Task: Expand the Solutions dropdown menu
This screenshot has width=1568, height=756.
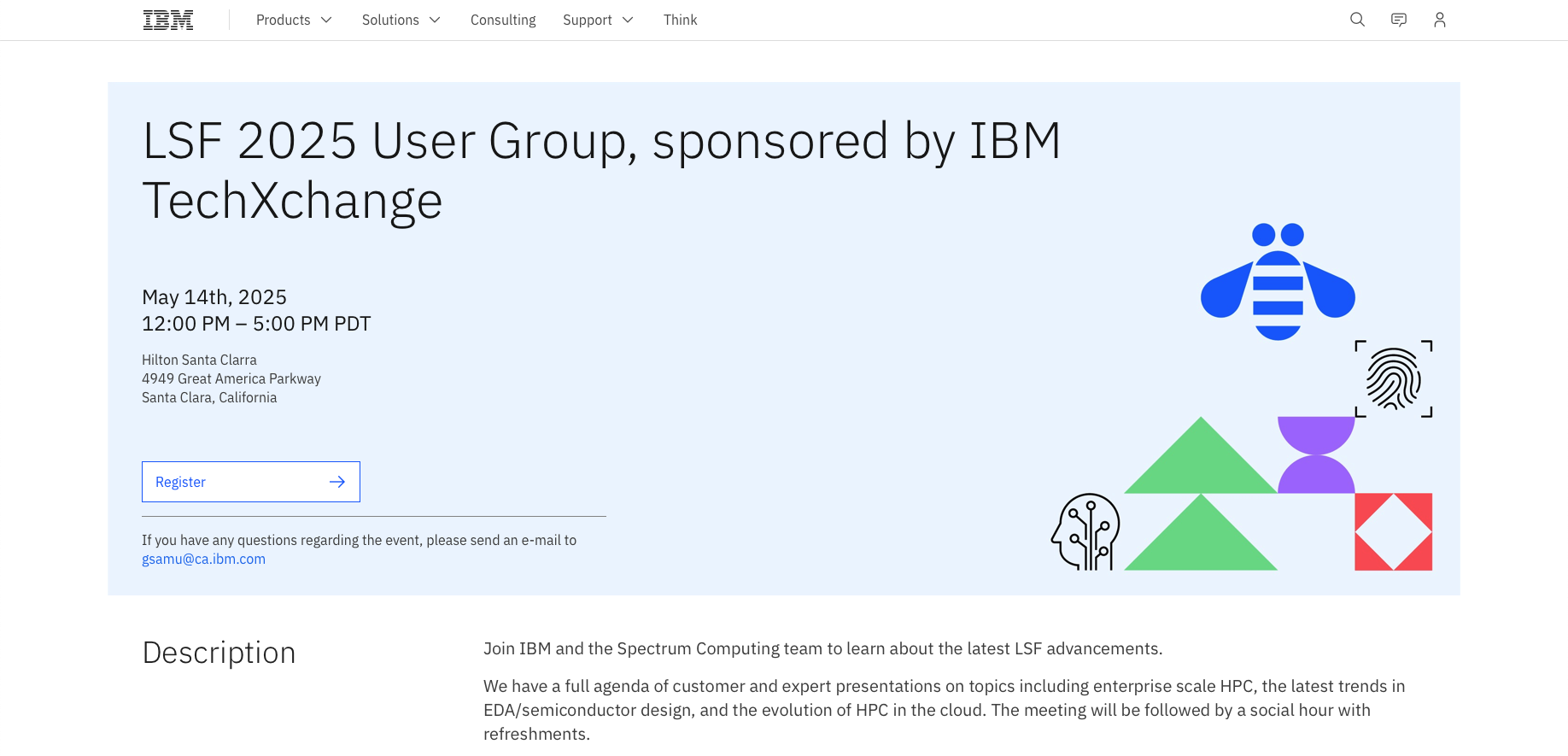Action: tap(401, 20)
